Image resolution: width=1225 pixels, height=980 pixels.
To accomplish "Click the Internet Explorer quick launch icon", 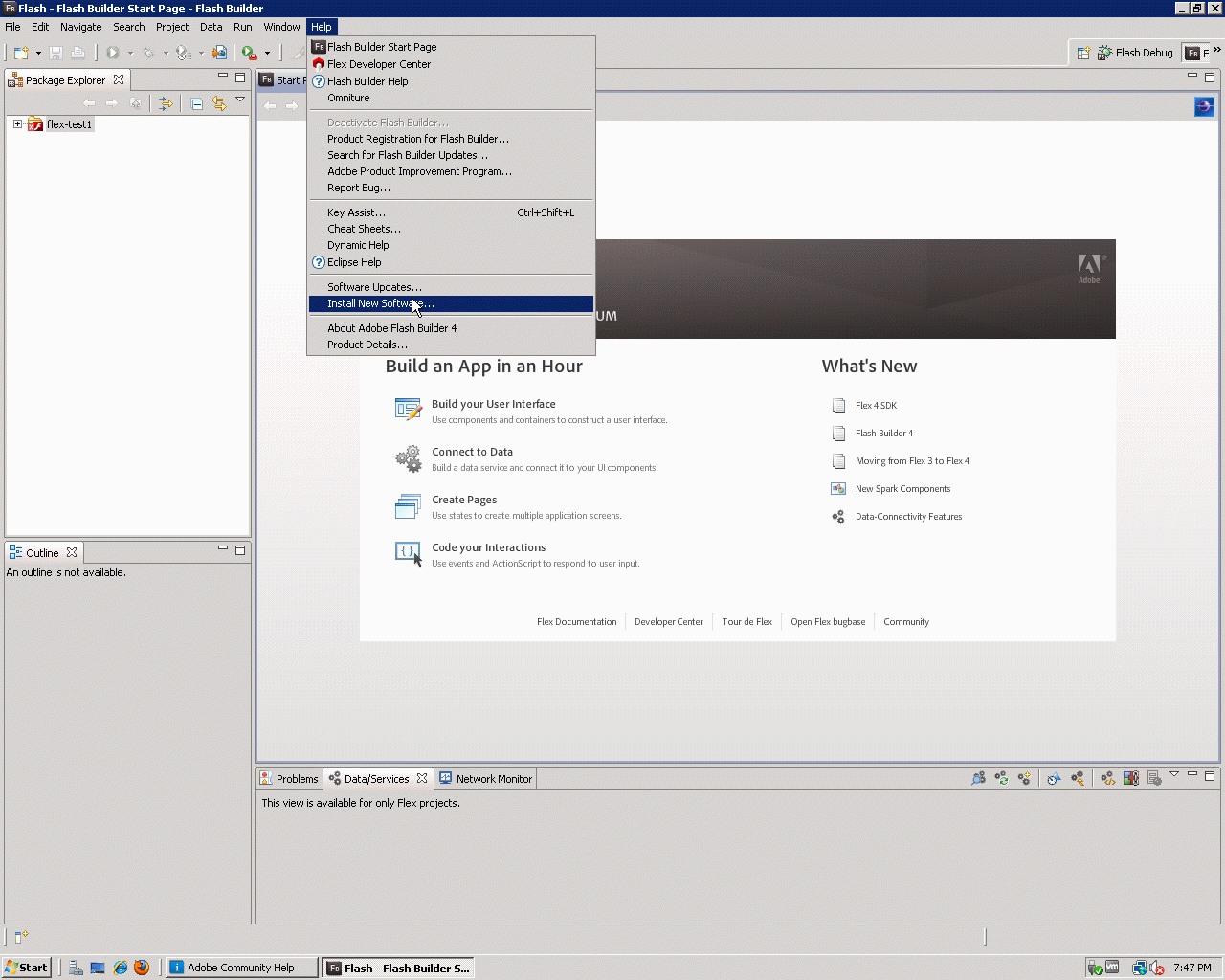I will coord(121,968).
